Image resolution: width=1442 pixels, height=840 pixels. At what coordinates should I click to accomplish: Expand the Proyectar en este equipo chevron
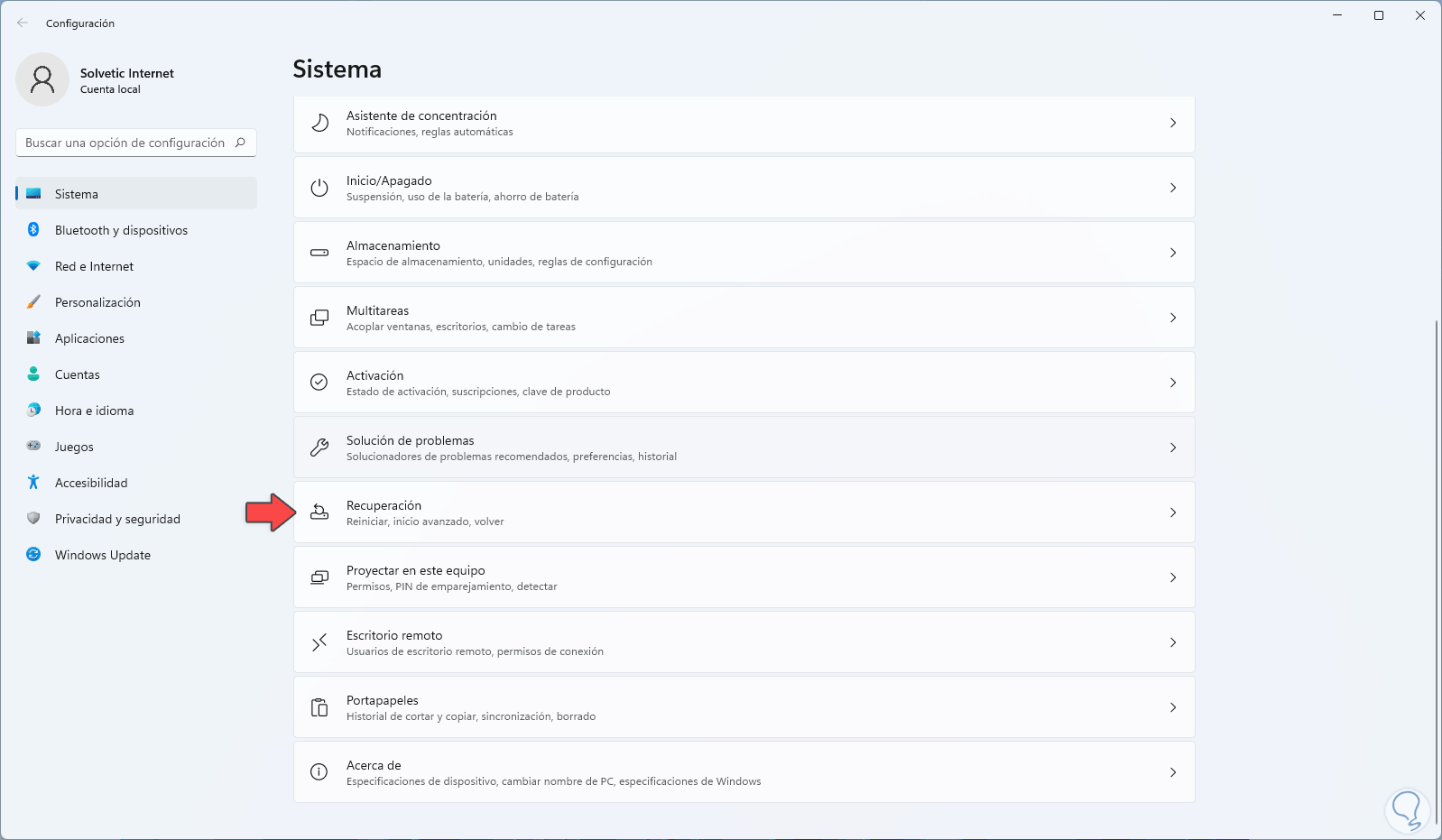[x=1173, y=577]
